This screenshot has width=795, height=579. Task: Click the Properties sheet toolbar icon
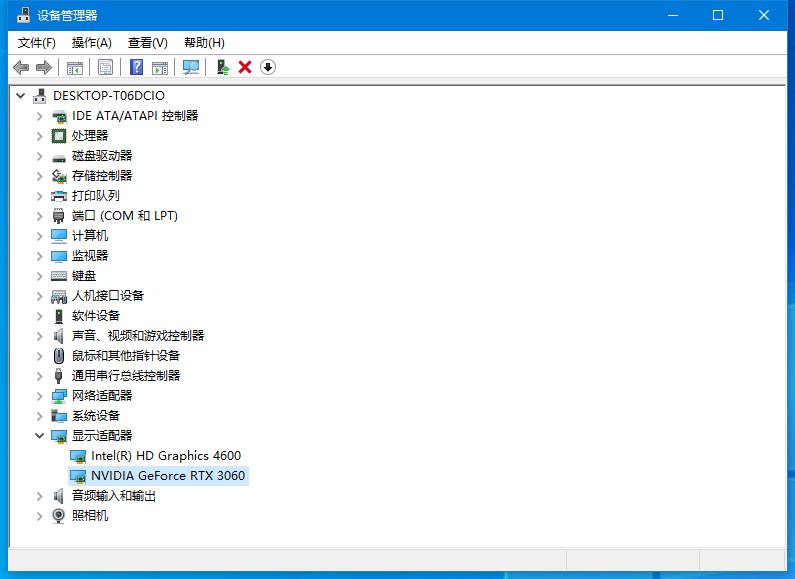click(105, 67)
